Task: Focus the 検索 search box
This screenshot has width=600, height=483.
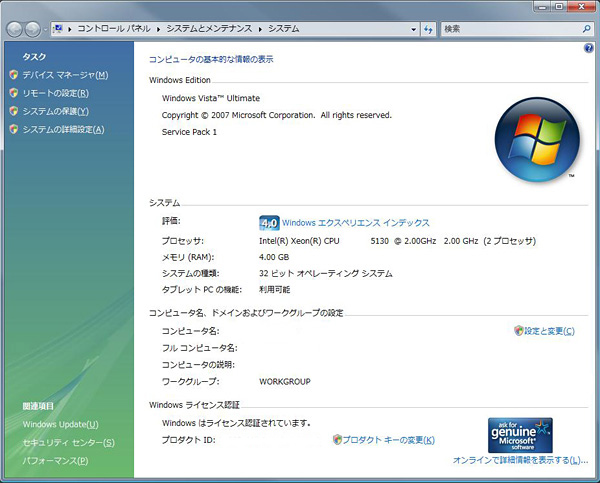Action: (511, 29)
